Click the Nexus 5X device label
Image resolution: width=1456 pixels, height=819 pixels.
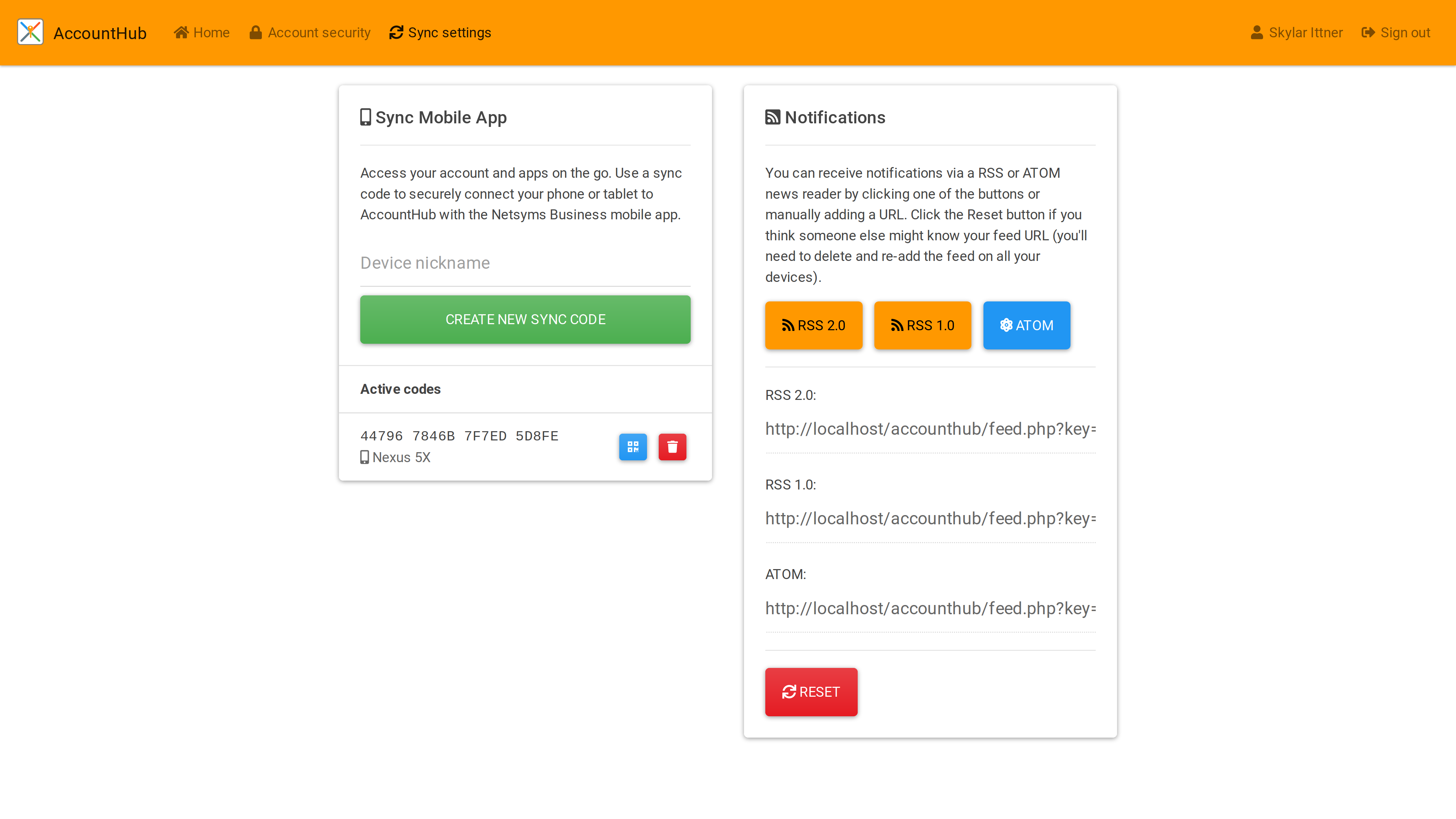coord(396,457)
